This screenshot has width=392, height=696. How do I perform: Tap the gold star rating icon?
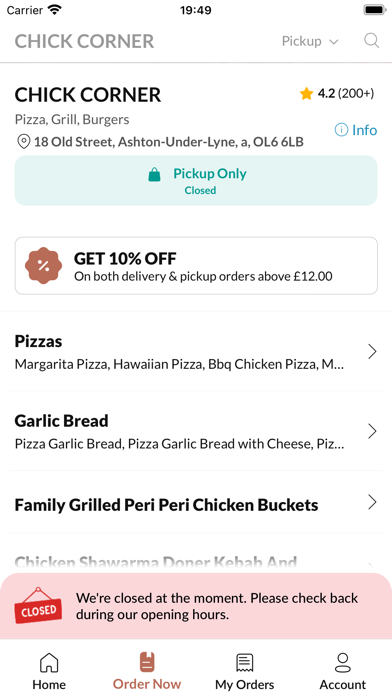[x=306, y=94]
